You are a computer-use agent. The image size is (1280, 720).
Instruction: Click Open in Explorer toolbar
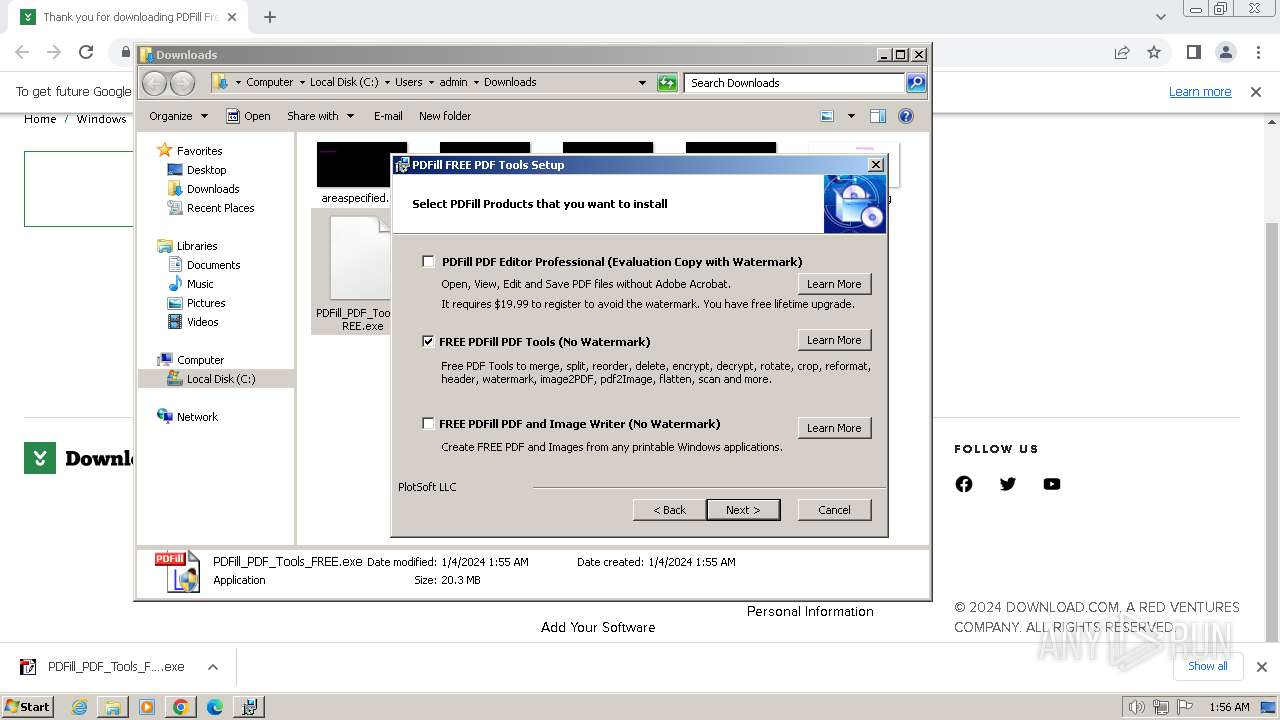point(248,116)
